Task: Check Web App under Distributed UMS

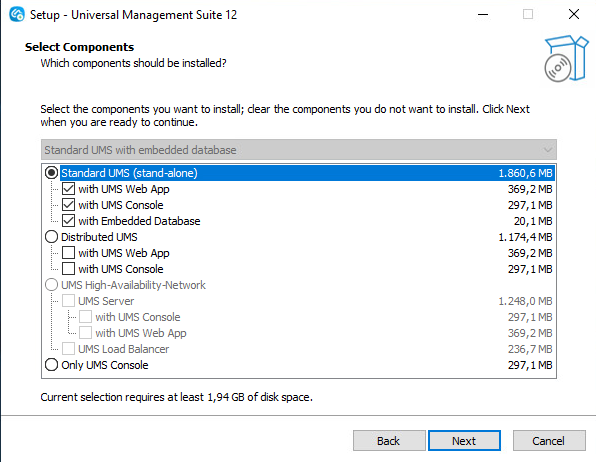Action: click(68, 253)
